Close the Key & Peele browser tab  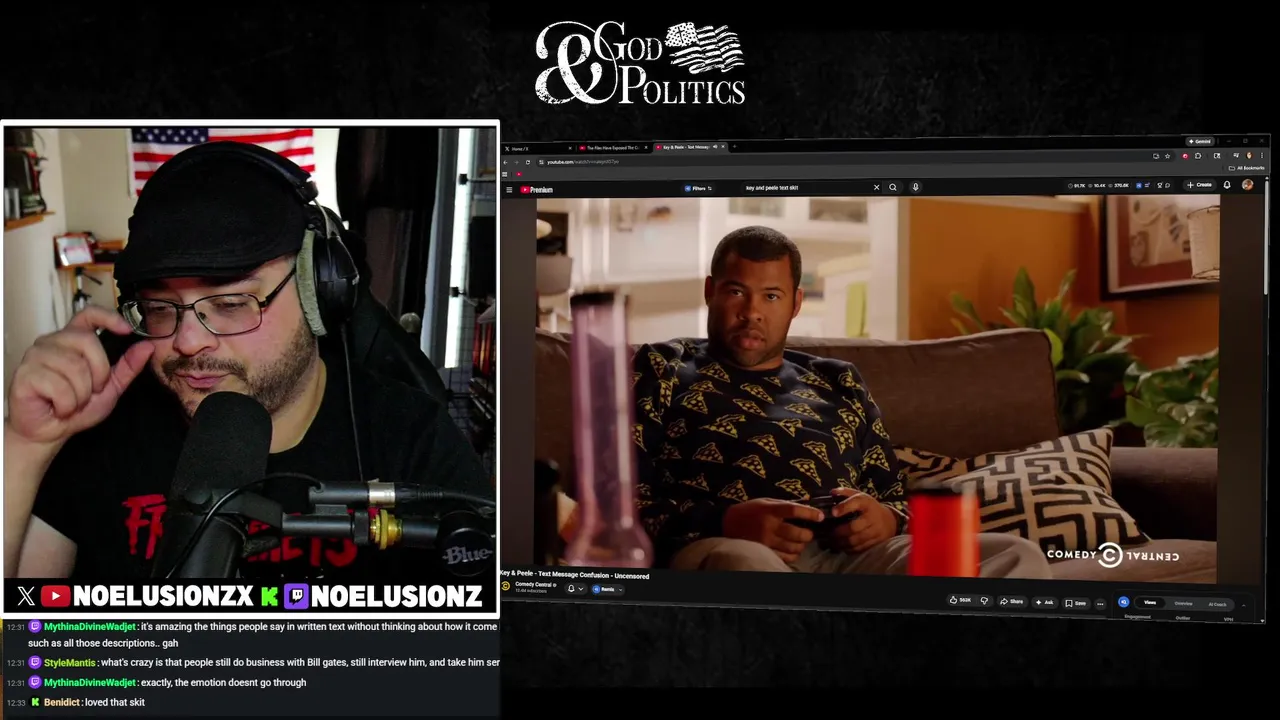[723, 147]
